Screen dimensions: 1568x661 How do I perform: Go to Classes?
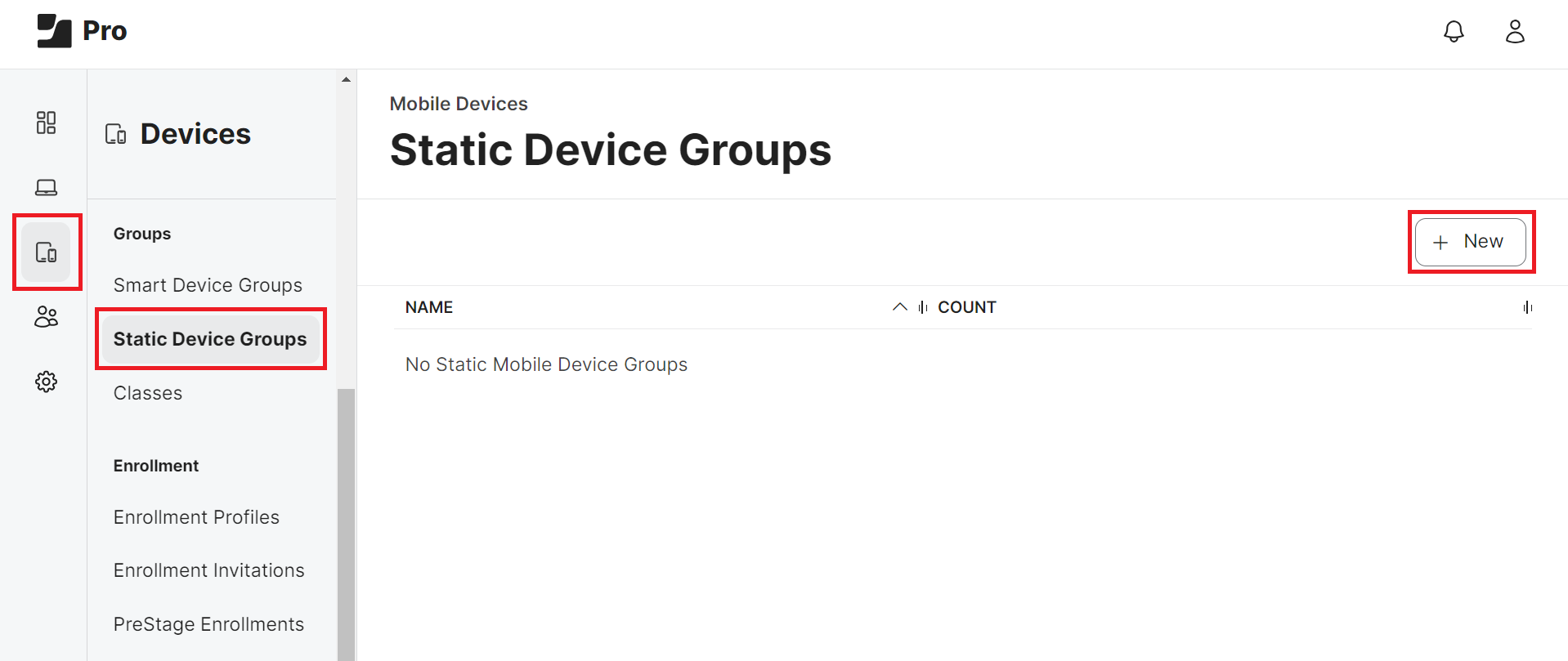(x=148, y=393)
